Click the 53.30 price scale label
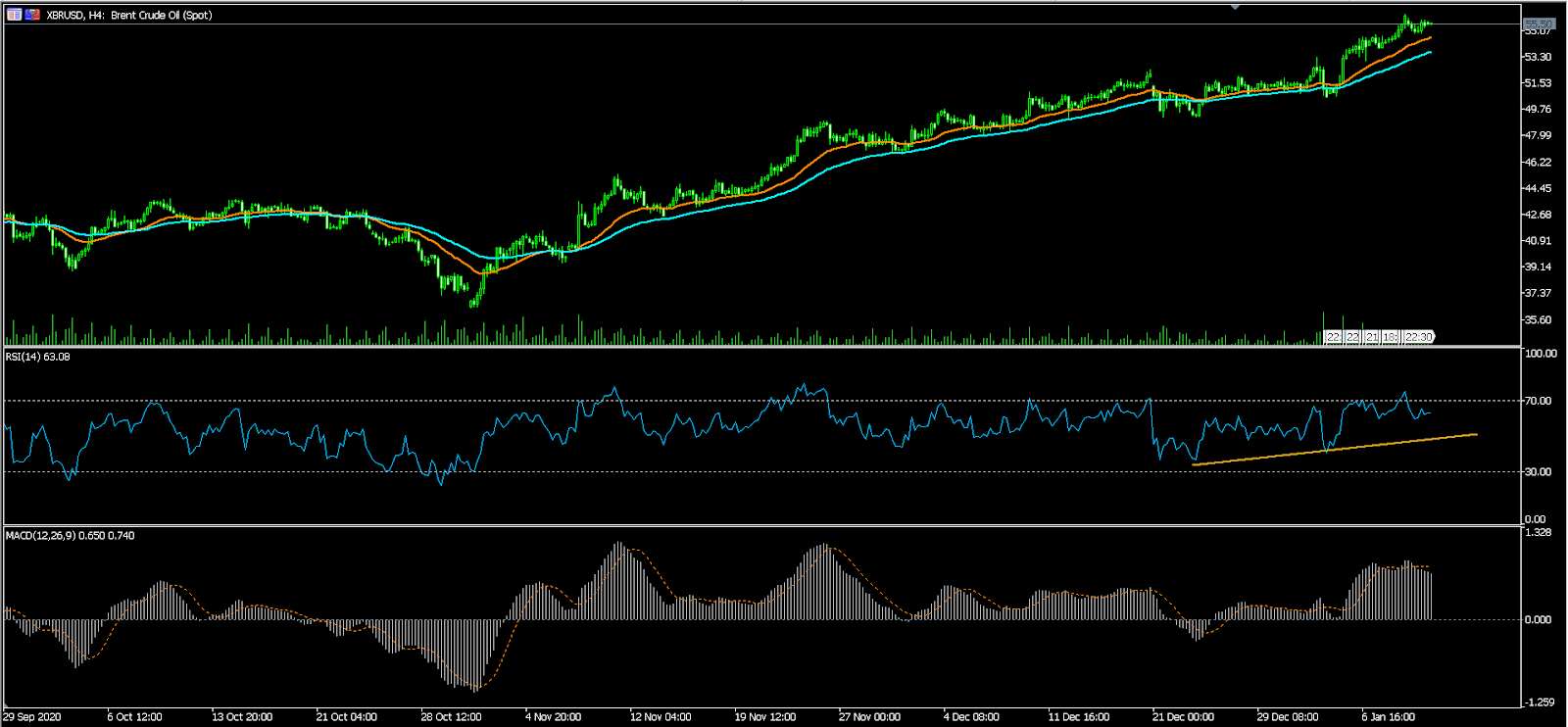 (x=1538, y=57)
